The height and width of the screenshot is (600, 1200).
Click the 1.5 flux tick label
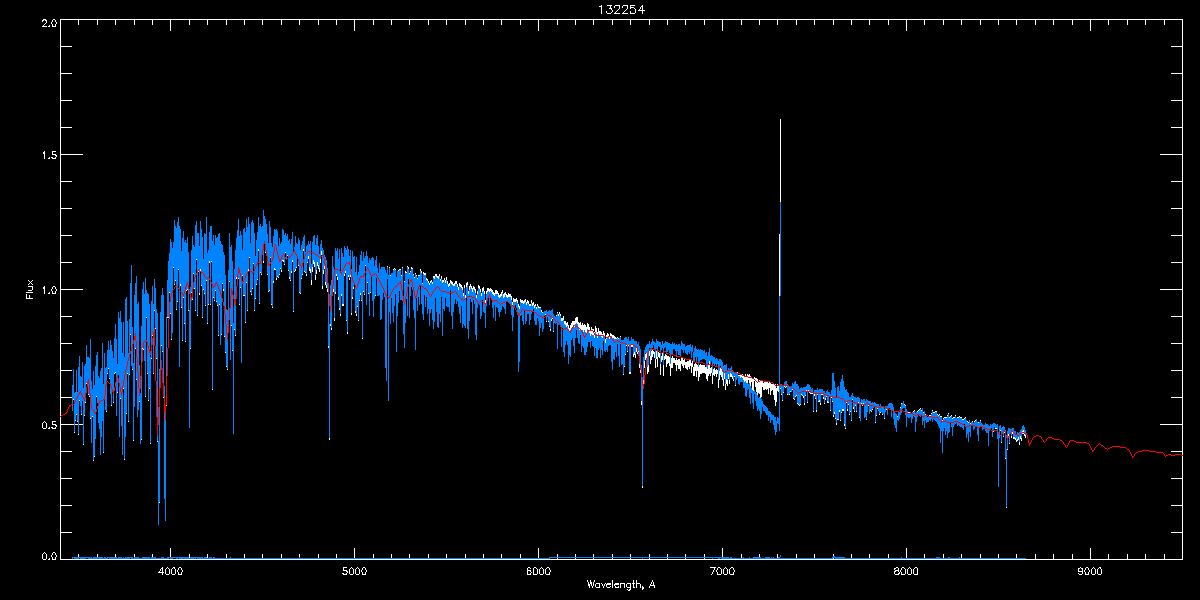coord(49,156)
